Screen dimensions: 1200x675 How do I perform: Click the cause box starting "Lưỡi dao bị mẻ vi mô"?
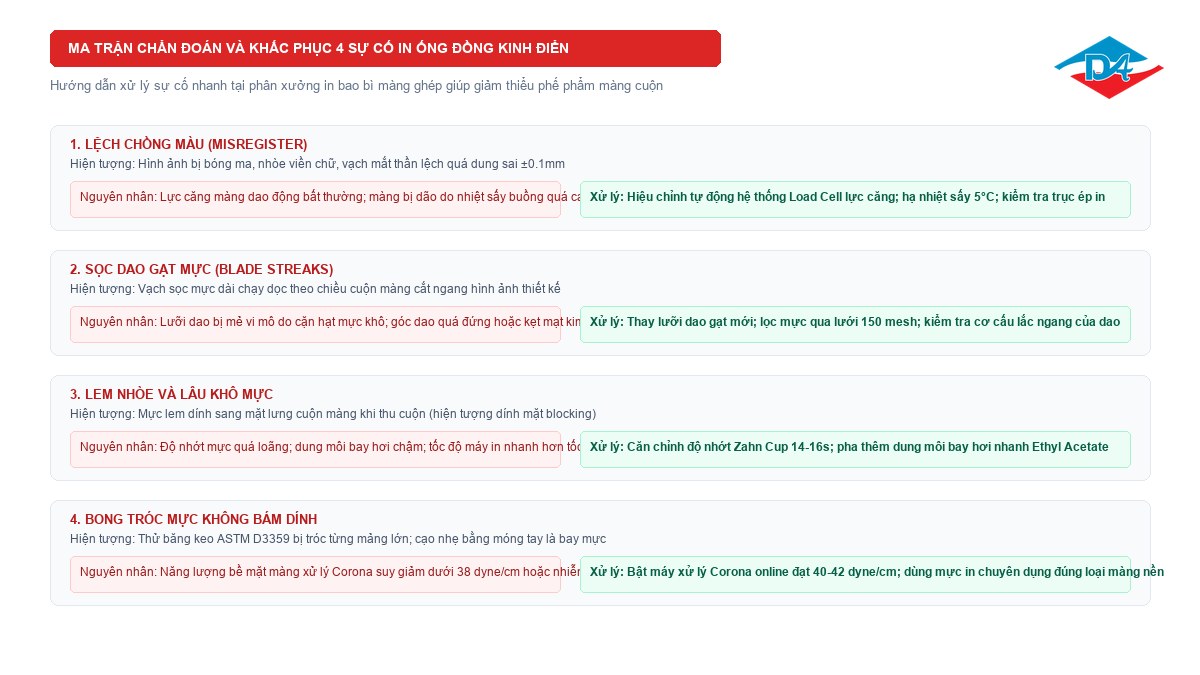click(315, 324)
